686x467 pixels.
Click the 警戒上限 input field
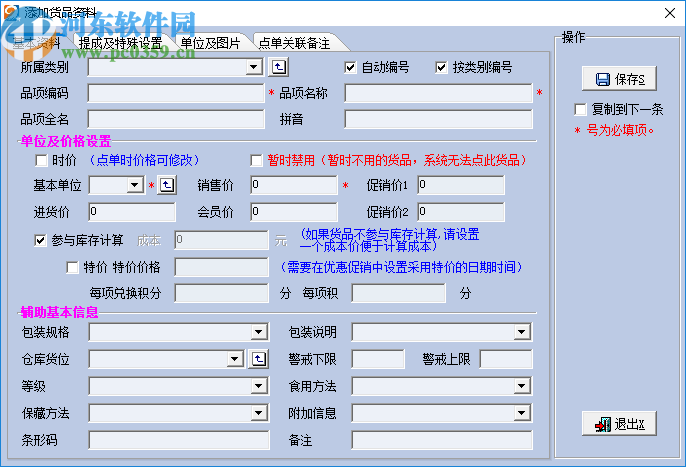506,359
